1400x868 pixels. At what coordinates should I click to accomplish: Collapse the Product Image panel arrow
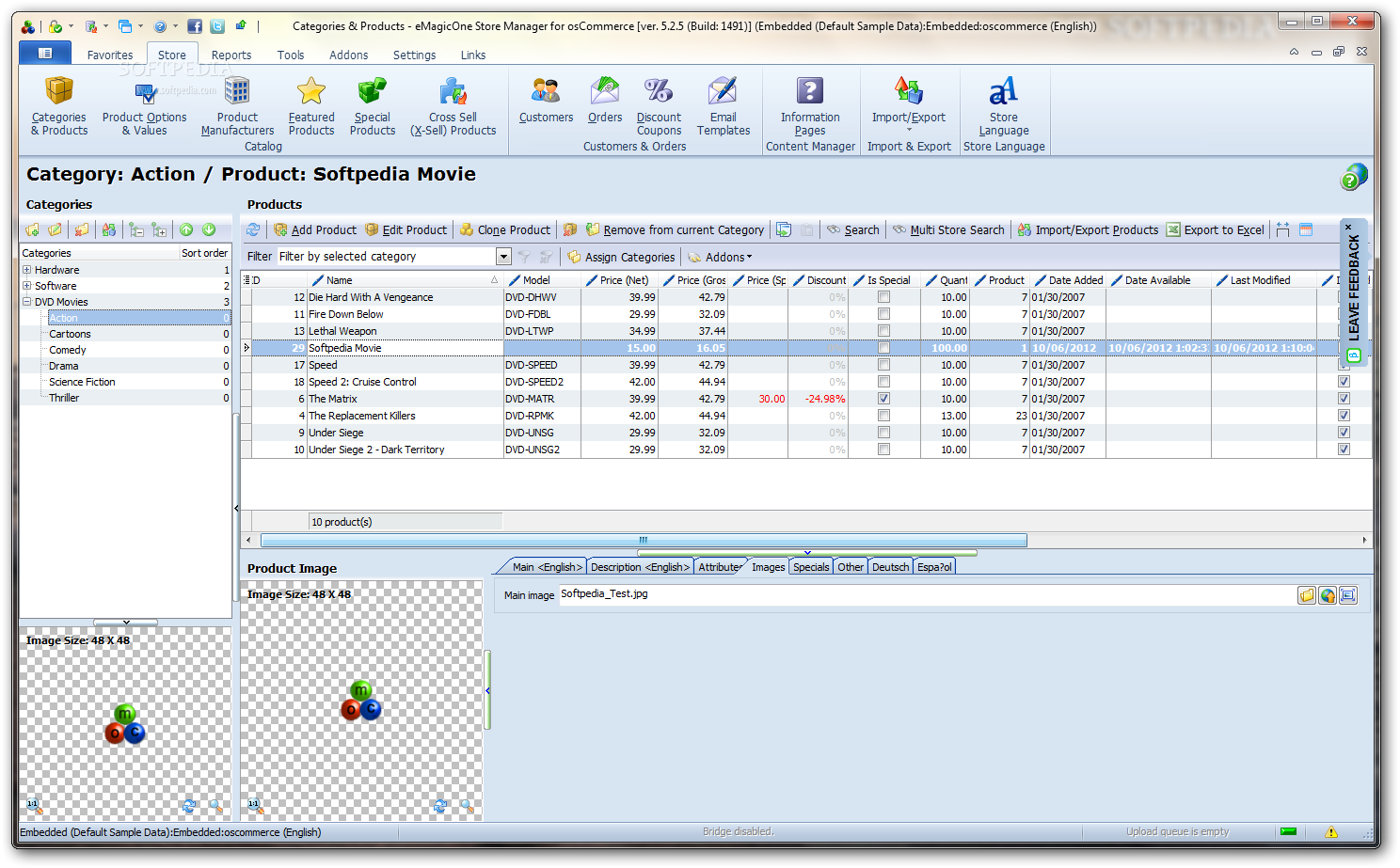point(487,691)
